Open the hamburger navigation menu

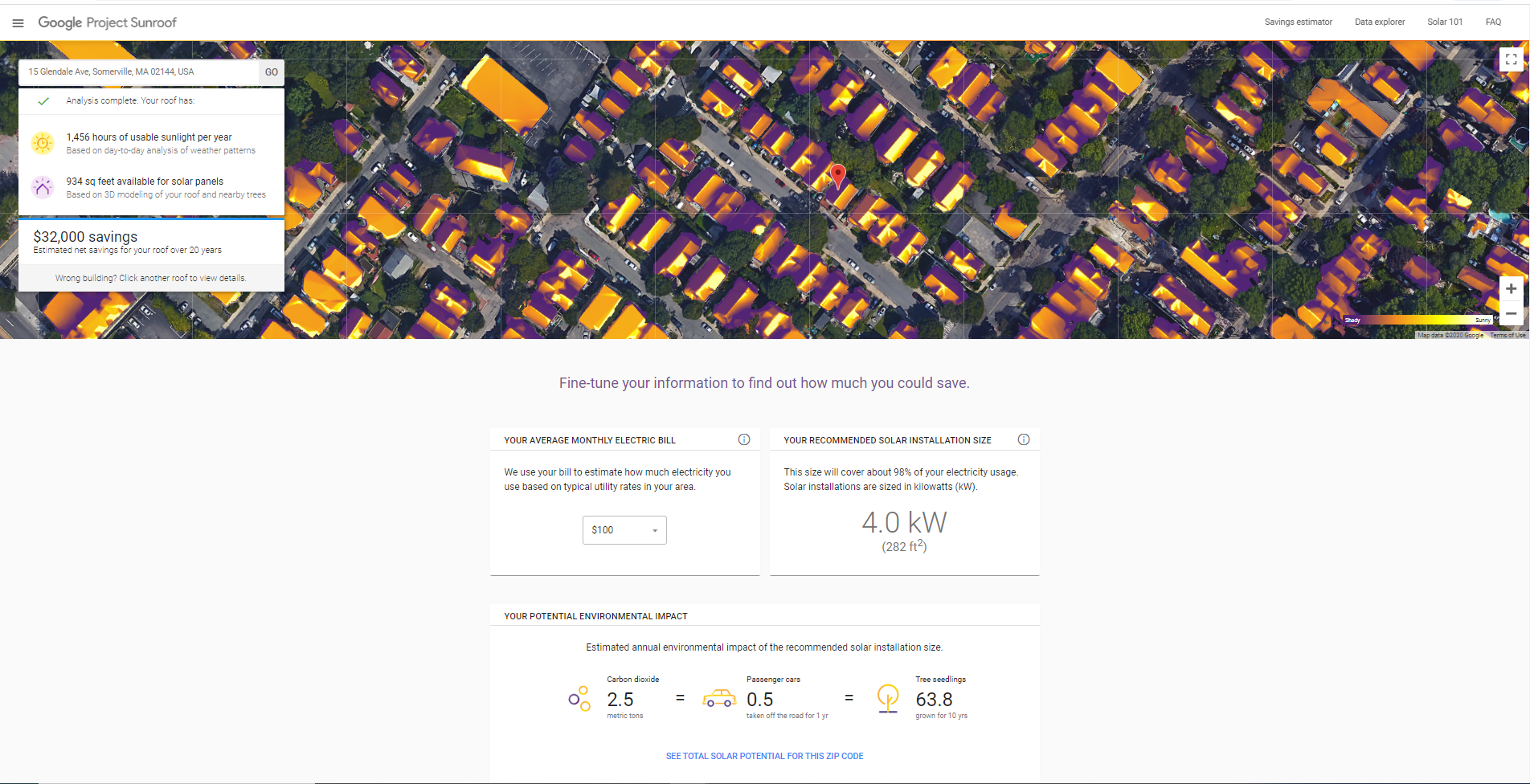pos(18,23)
